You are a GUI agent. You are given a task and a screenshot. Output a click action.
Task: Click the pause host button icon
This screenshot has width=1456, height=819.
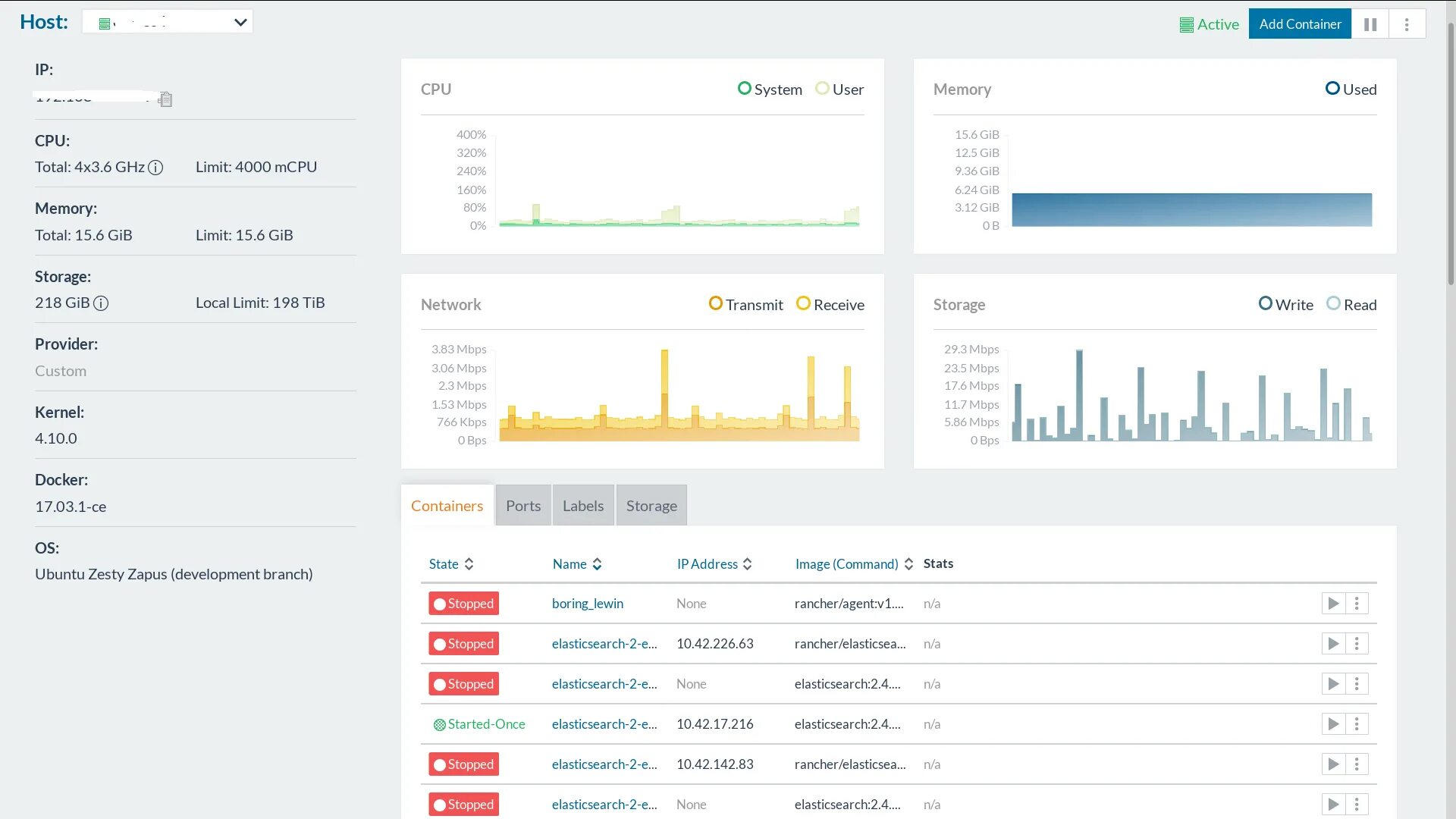1370,24
